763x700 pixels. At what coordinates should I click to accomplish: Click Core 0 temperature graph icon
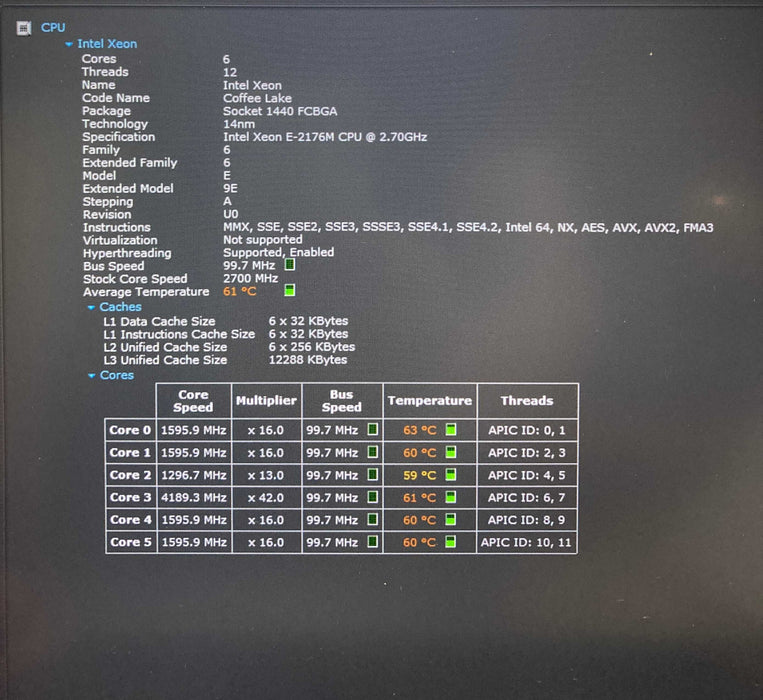(451, 430)
